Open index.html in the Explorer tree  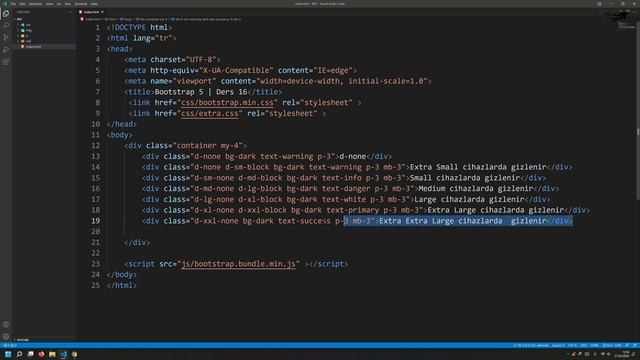[33, 47]
